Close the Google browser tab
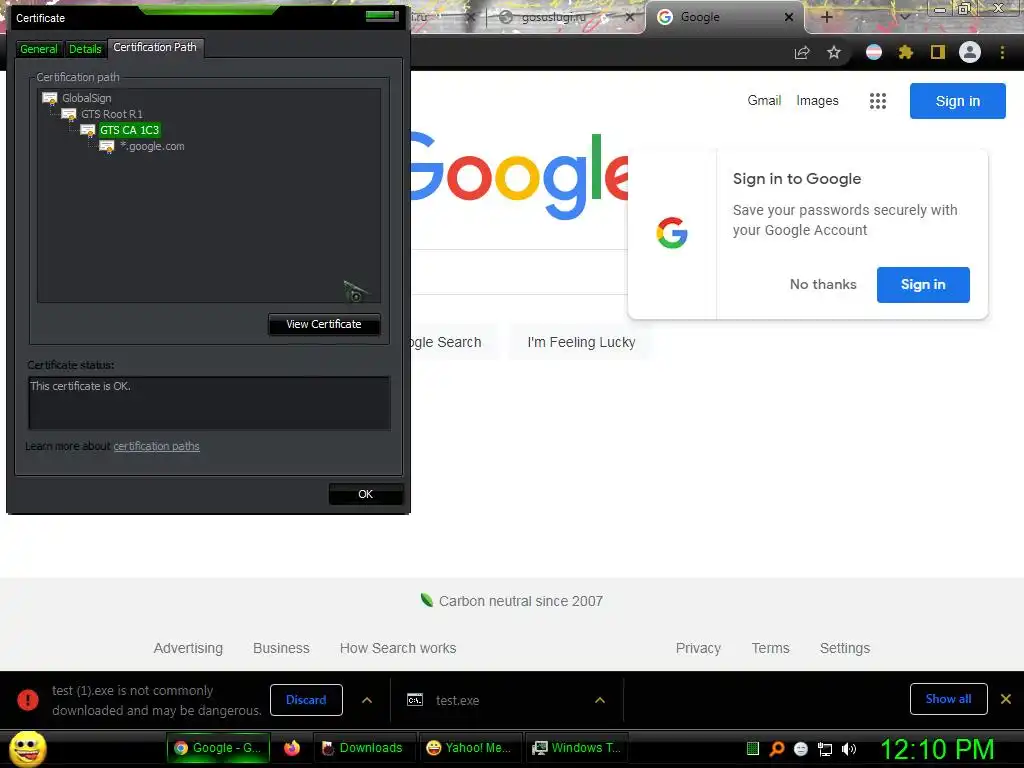Viewport: 1024px width, 768px height. point(789,17)
